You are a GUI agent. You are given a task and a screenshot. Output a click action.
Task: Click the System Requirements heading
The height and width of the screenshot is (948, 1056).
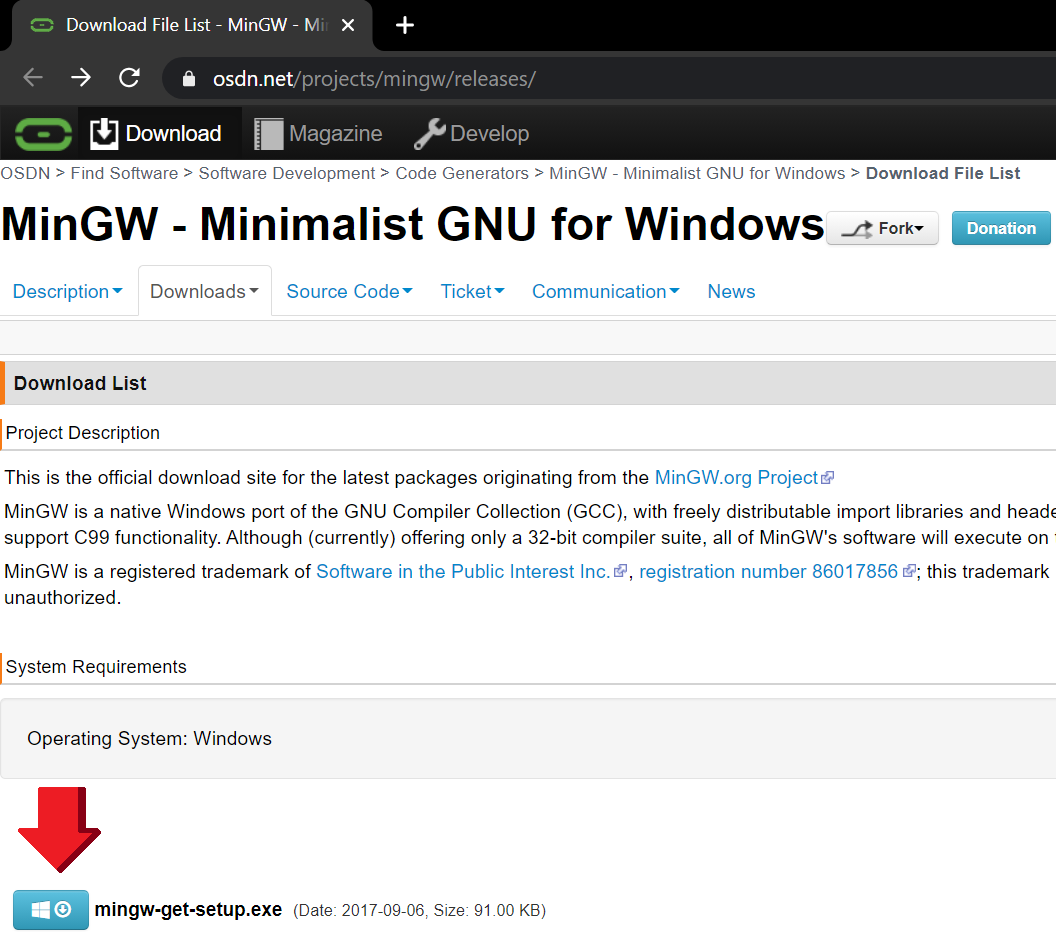(96, 667)
